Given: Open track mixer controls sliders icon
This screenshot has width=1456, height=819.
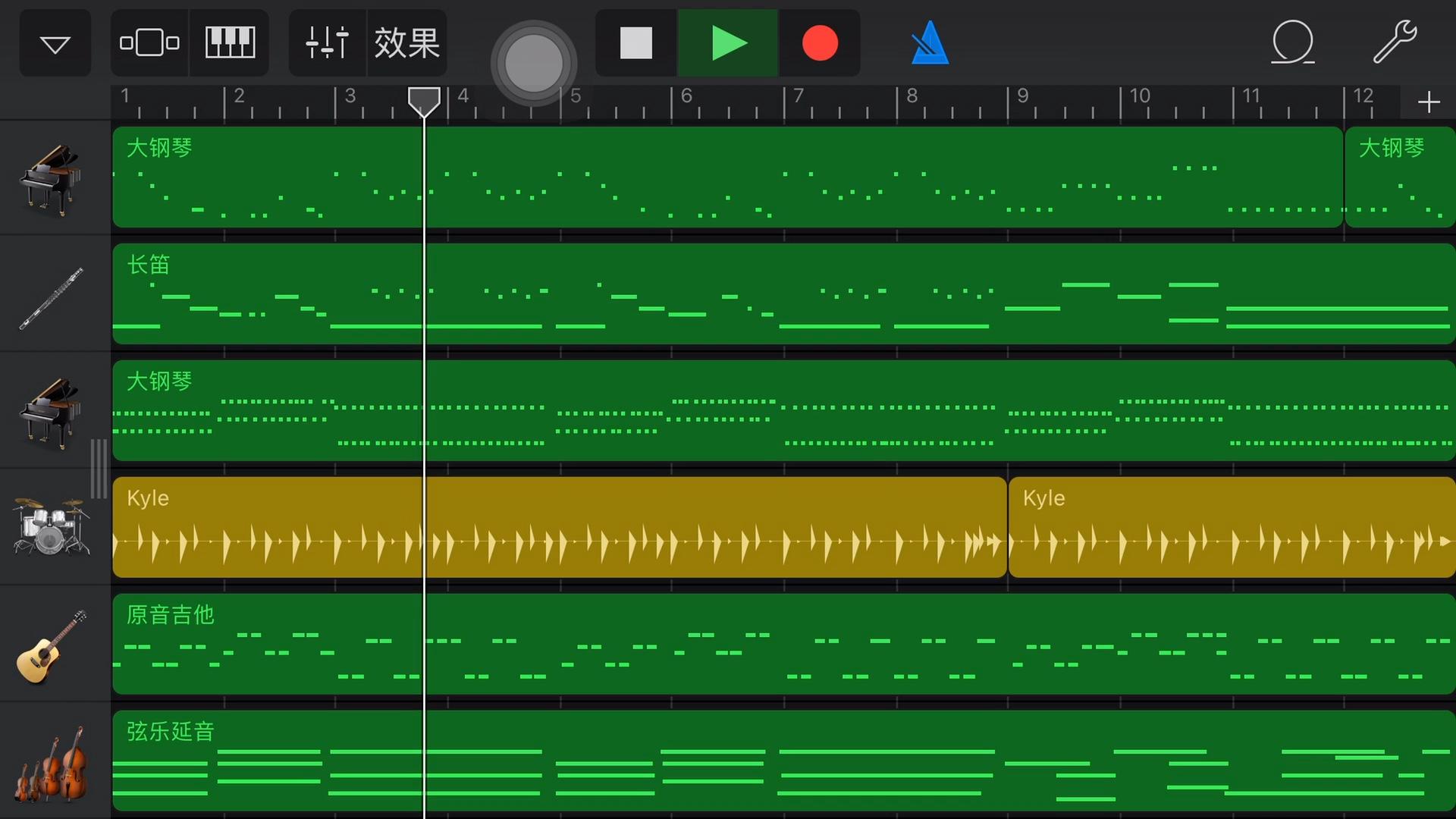Looking at the screenshot, I should click(x=327, y=43).
